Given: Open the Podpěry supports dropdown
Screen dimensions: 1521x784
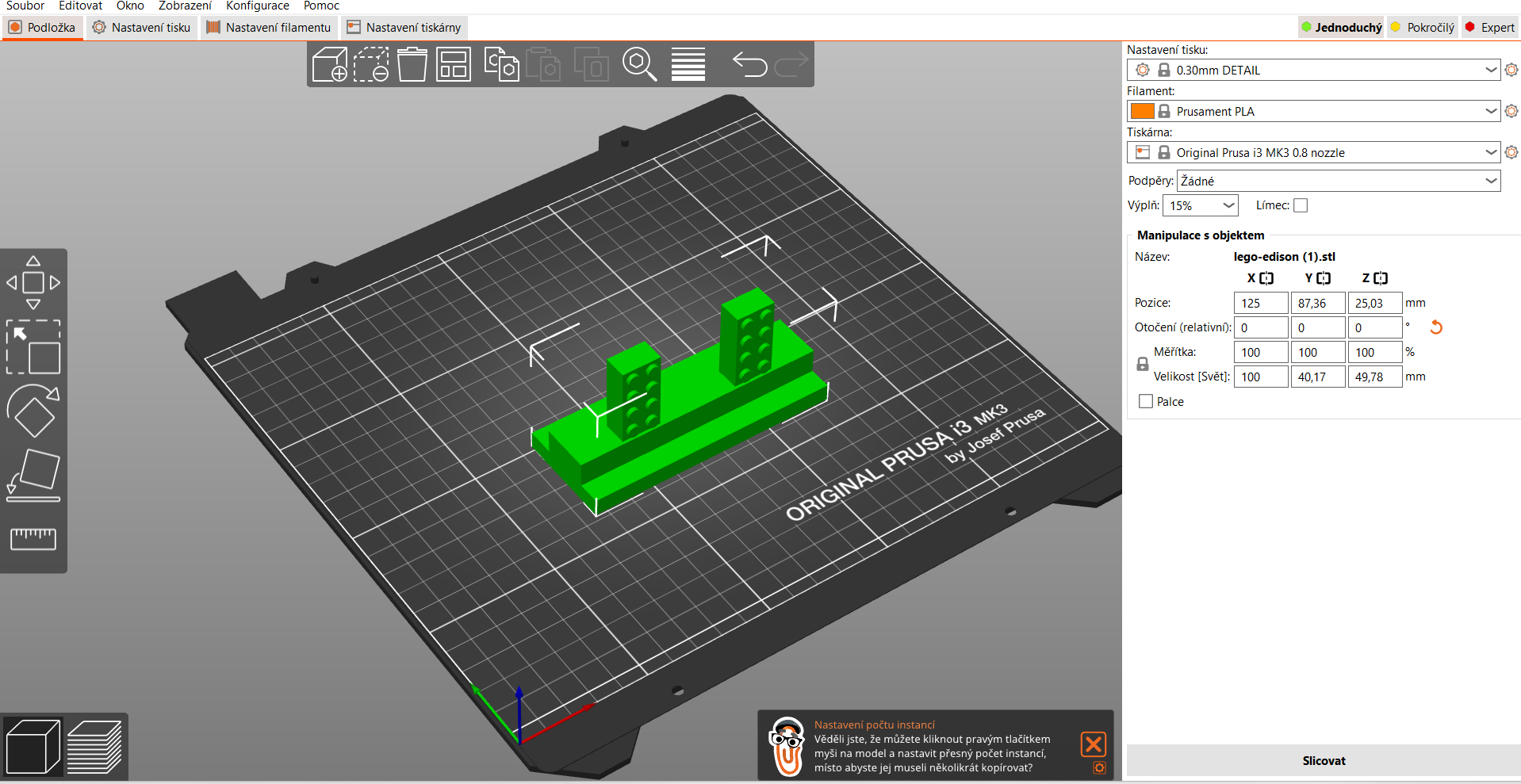Looking at the screenshot, I should pyautogui.click(x=1339, y=181).
